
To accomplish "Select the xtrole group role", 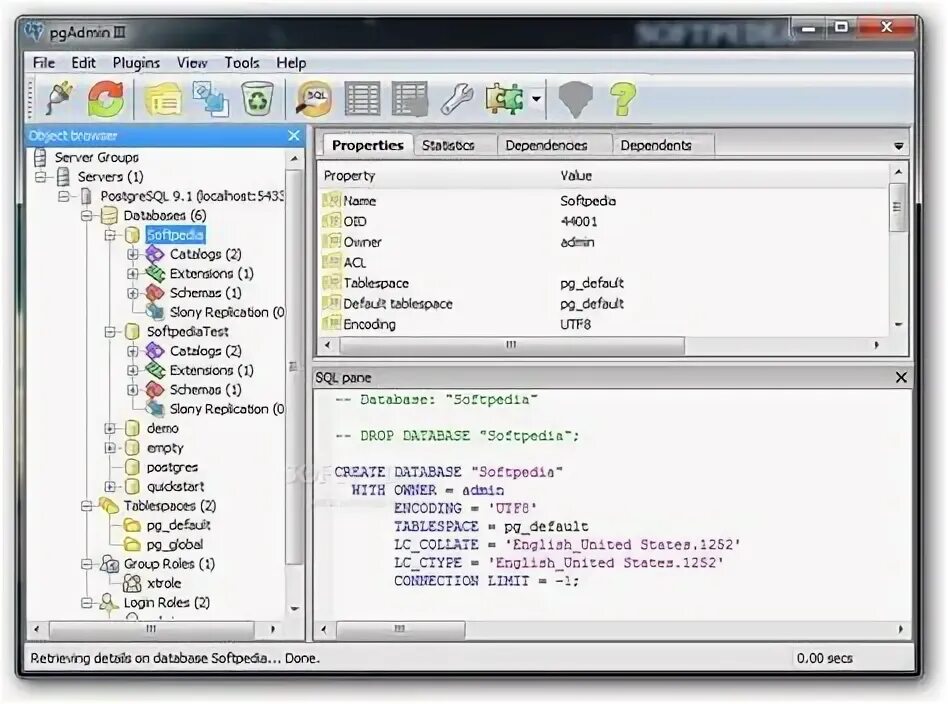I will pos(164,583).
